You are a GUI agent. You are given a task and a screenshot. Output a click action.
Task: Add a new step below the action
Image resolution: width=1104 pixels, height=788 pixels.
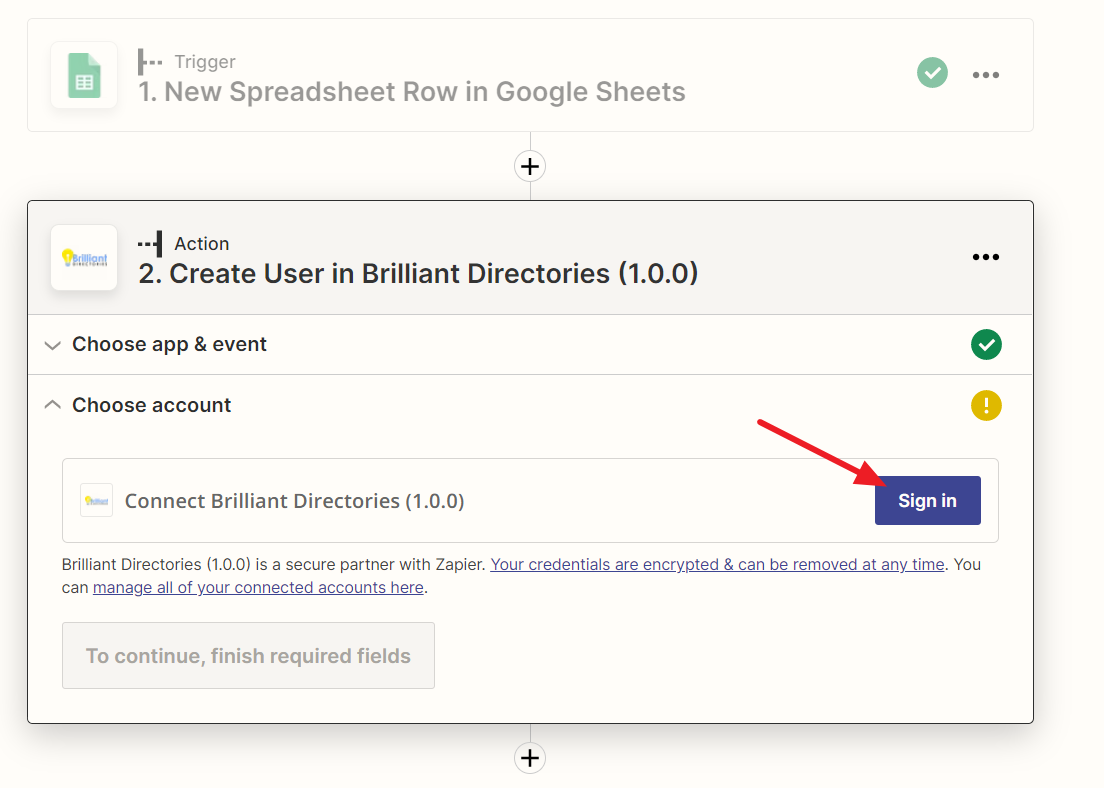529,758
